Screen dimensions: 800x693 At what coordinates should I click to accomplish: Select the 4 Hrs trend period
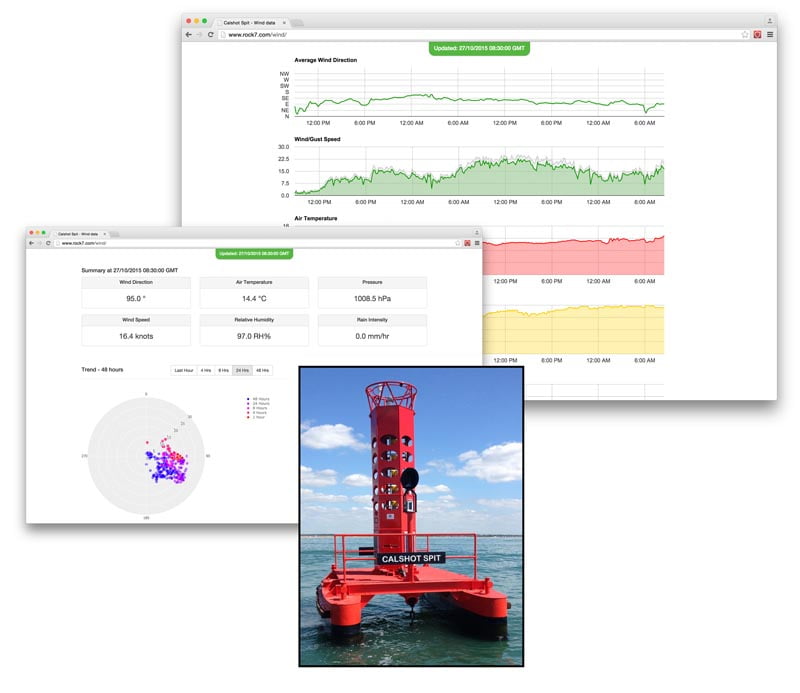[205, 370]
